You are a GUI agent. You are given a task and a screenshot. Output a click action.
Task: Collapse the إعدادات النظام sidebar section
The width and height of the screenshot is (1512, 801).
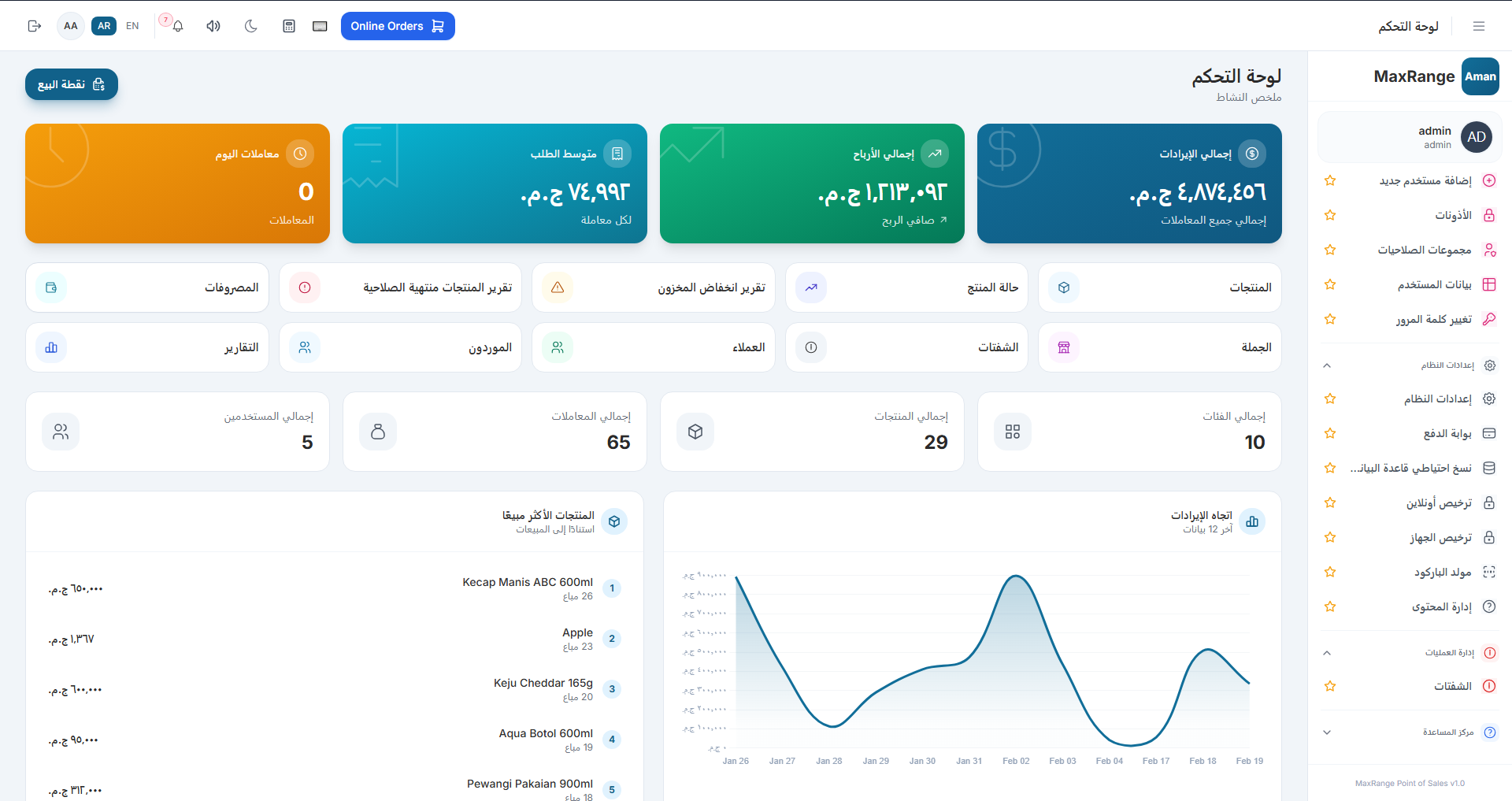[1327, 365]
